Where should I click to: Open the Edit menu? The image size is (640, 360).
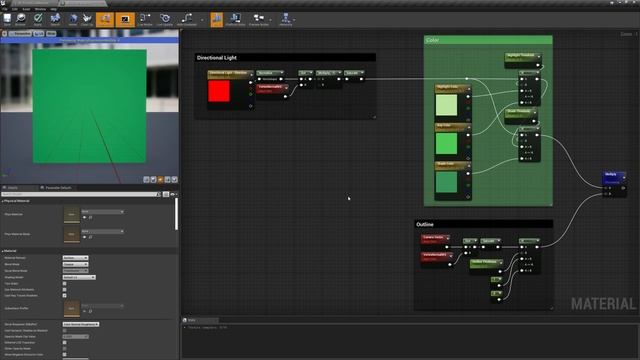coord(15,9)
